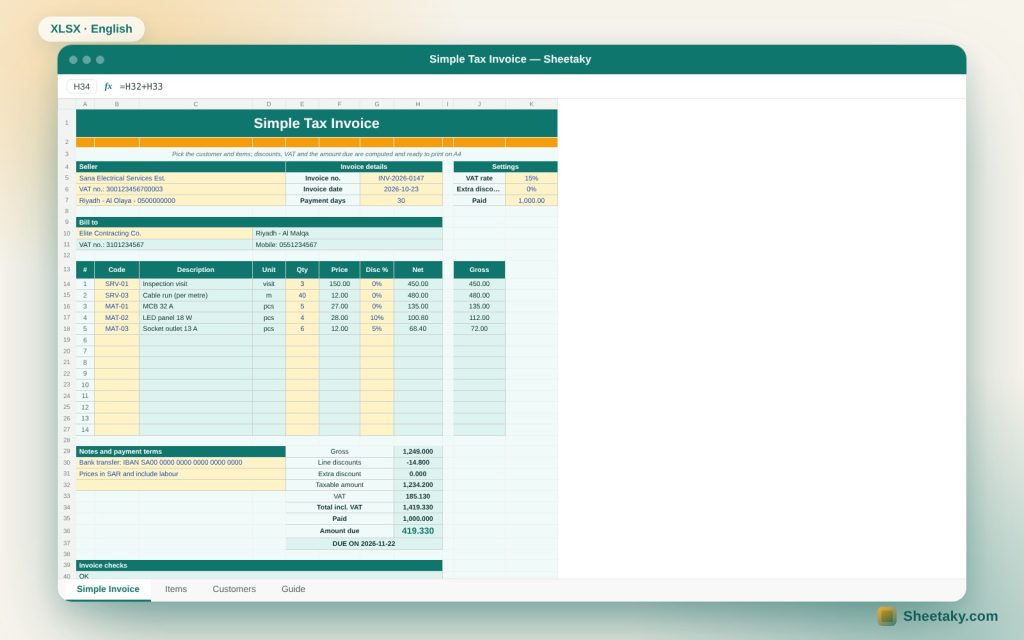This screenshot has height=640, width=1024.
Task: Visit the Sheetaky.com link
Action: point(950,616)
